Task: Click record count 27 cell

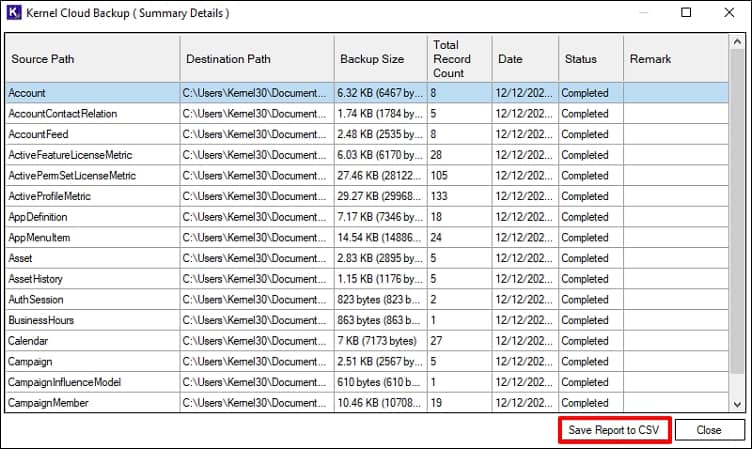Action: point(459,341)
